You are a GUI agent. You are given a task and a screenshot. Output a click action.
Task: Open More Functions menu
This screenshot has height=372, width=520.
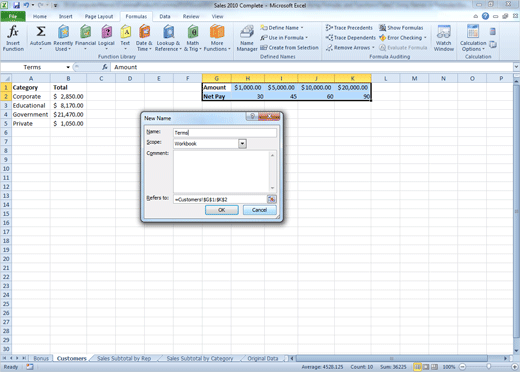(x=217, y=38)
